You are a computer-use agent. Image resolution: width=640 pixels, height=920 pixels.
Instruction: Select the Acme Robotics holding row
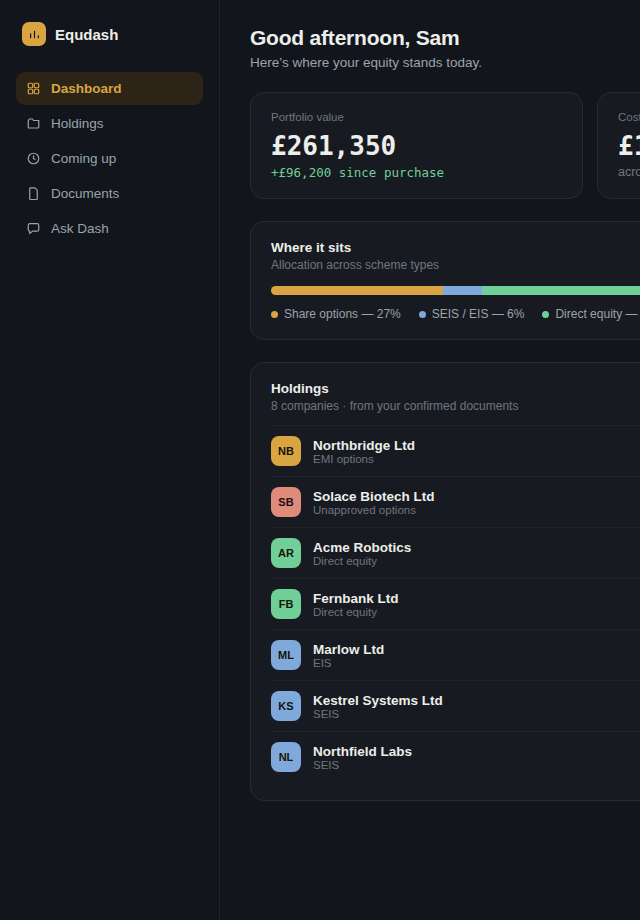pyautogui.click(x=455, y=553)
